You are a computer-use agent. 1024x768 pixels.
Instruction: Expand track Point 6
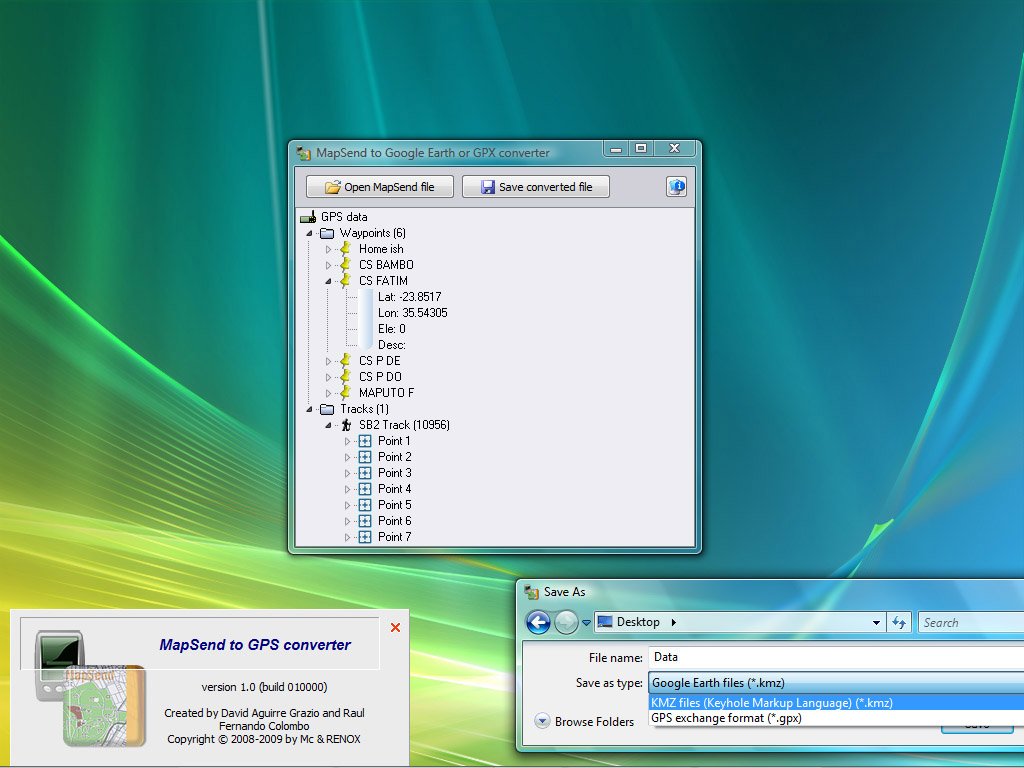347,521
